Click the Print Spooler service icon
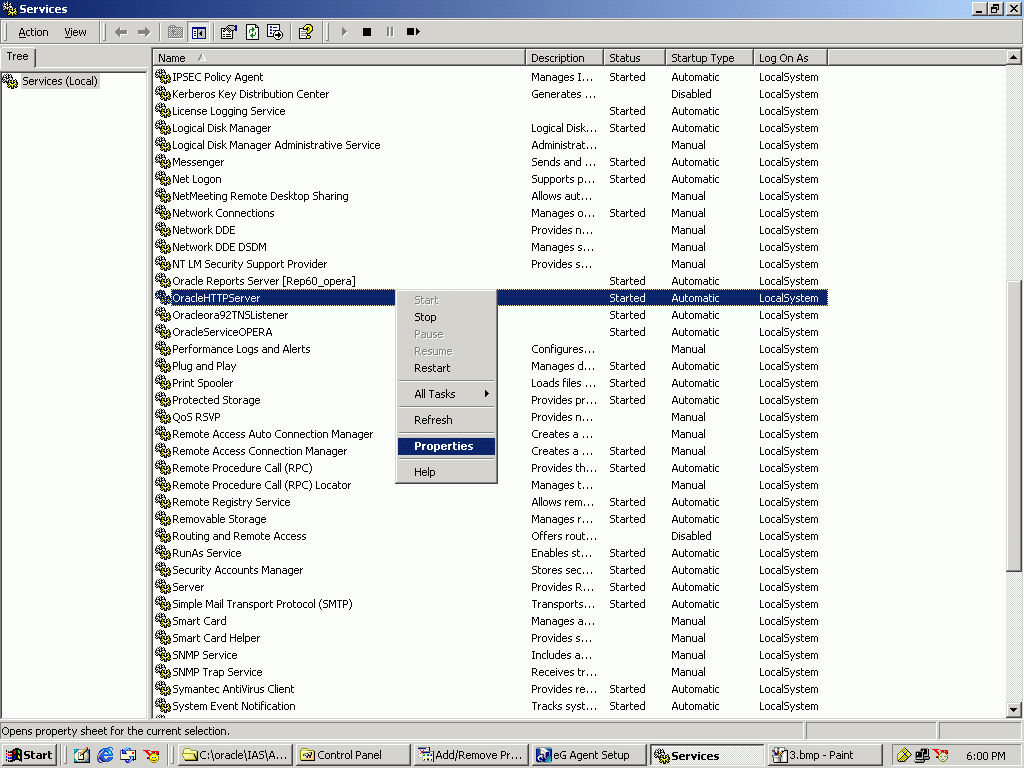Image resolution: width=1024 pixels, height=768 pixels. pyautogui.click(x=163, y=383)
